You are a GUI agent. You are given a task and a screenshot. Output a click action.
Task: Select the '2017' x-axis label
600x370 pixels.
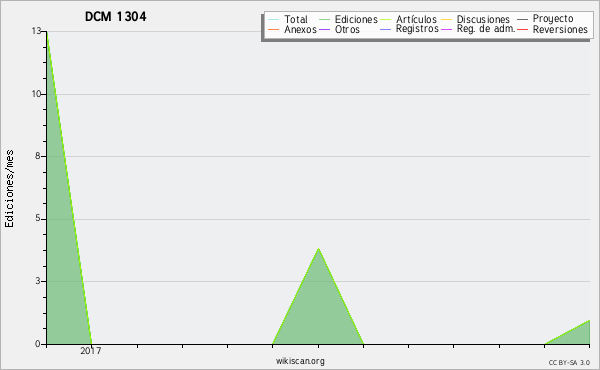pyautogui.click(x=91, y=350)
